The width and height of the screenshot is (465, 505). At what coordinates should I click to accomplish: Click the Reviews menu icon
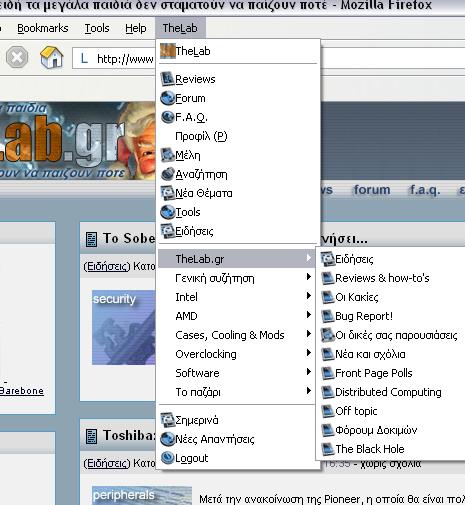click(167, 79)
